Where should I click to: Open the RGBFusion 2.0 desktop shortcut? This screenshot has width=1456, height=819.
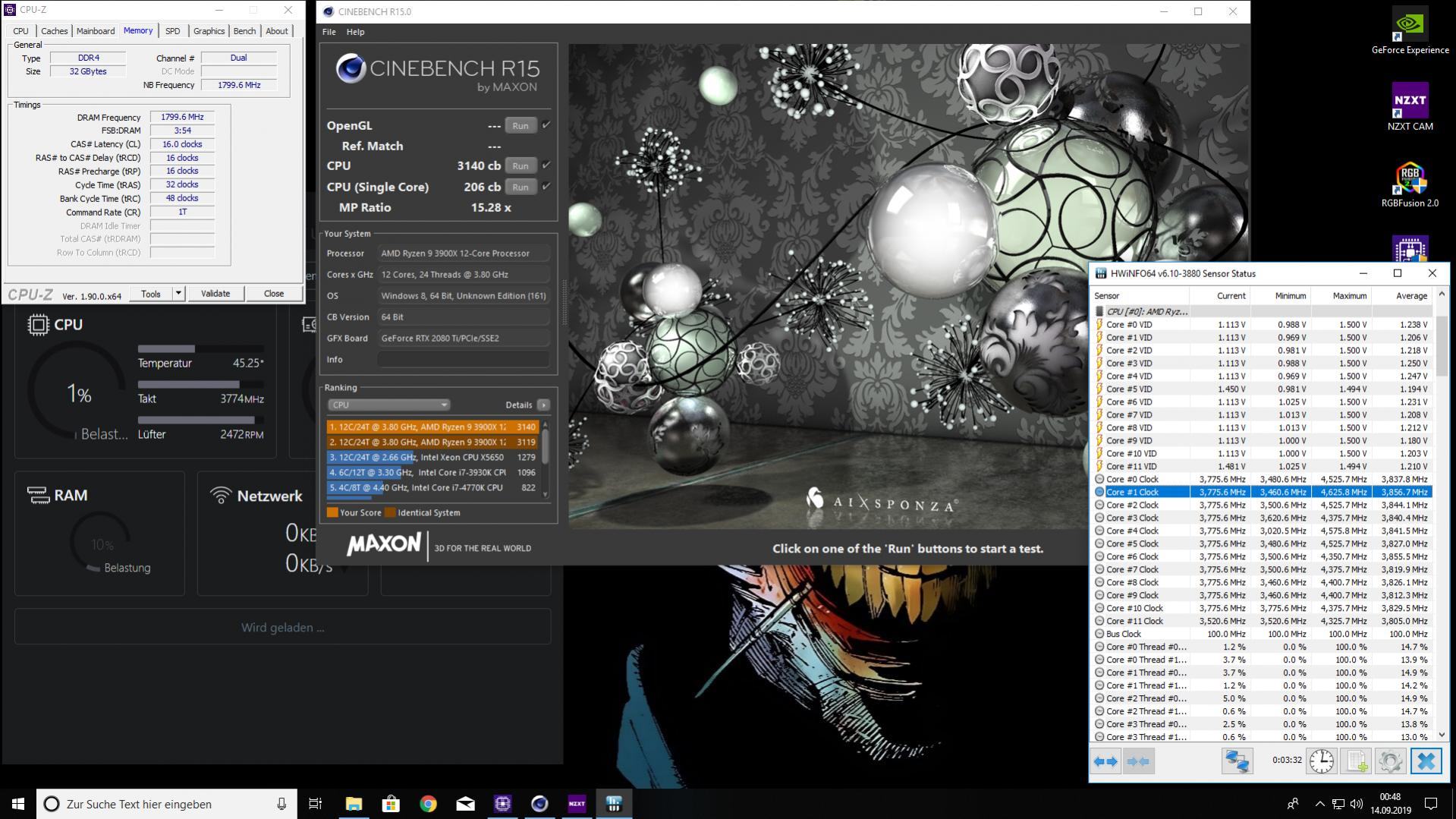click(1410, 184)
